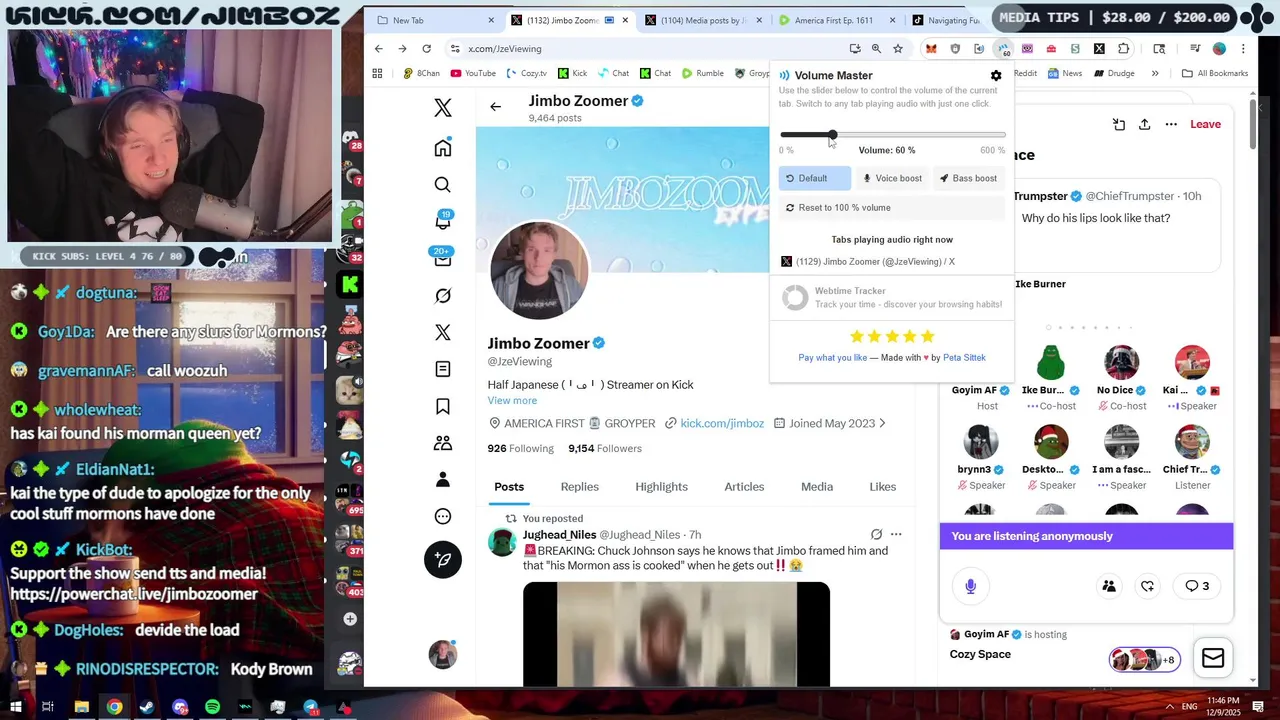Open Spotify from Windows taskbar

point(212,707)
